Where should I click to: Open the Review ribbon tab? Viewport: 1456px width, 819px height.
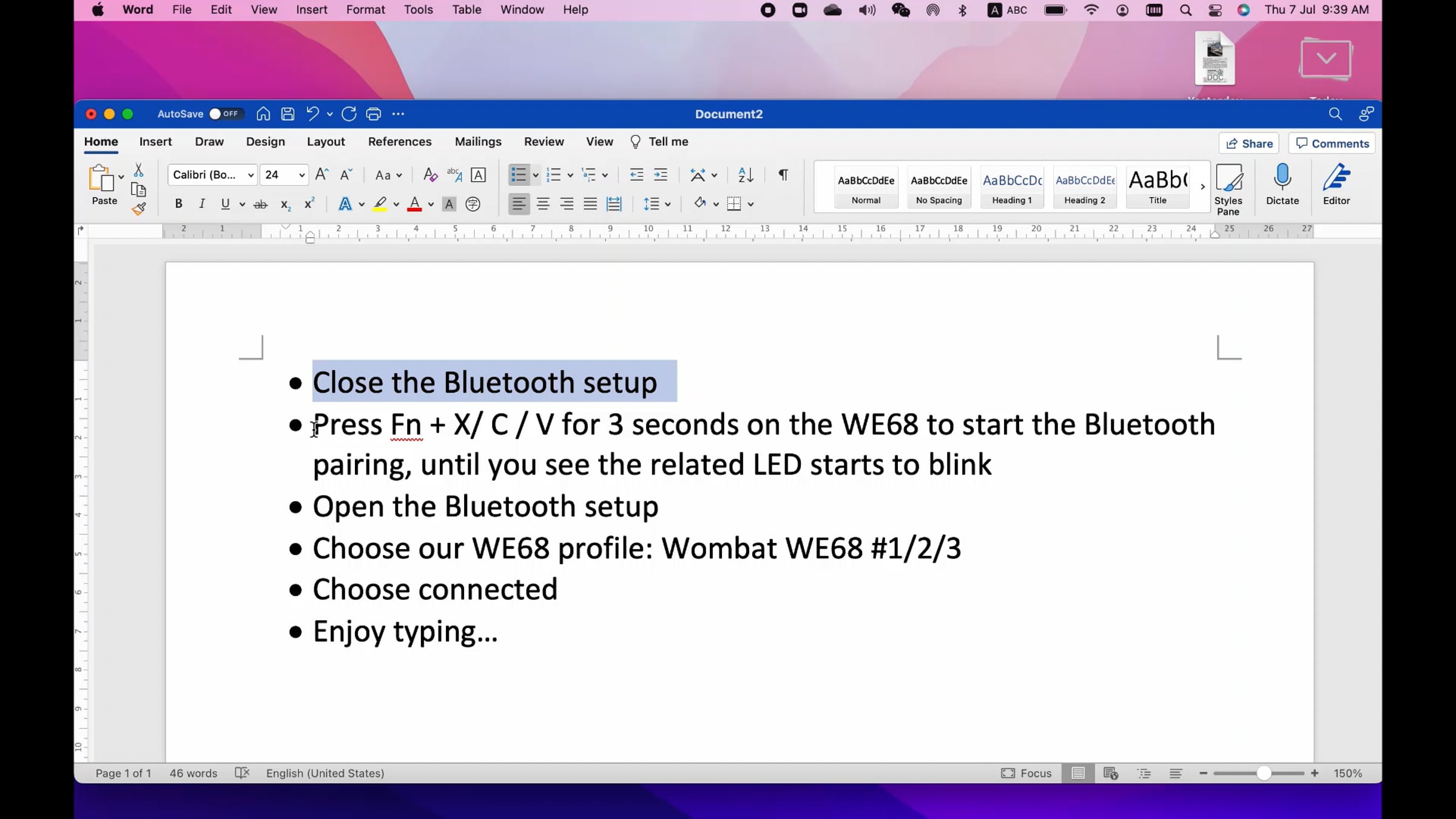point(544,141)
